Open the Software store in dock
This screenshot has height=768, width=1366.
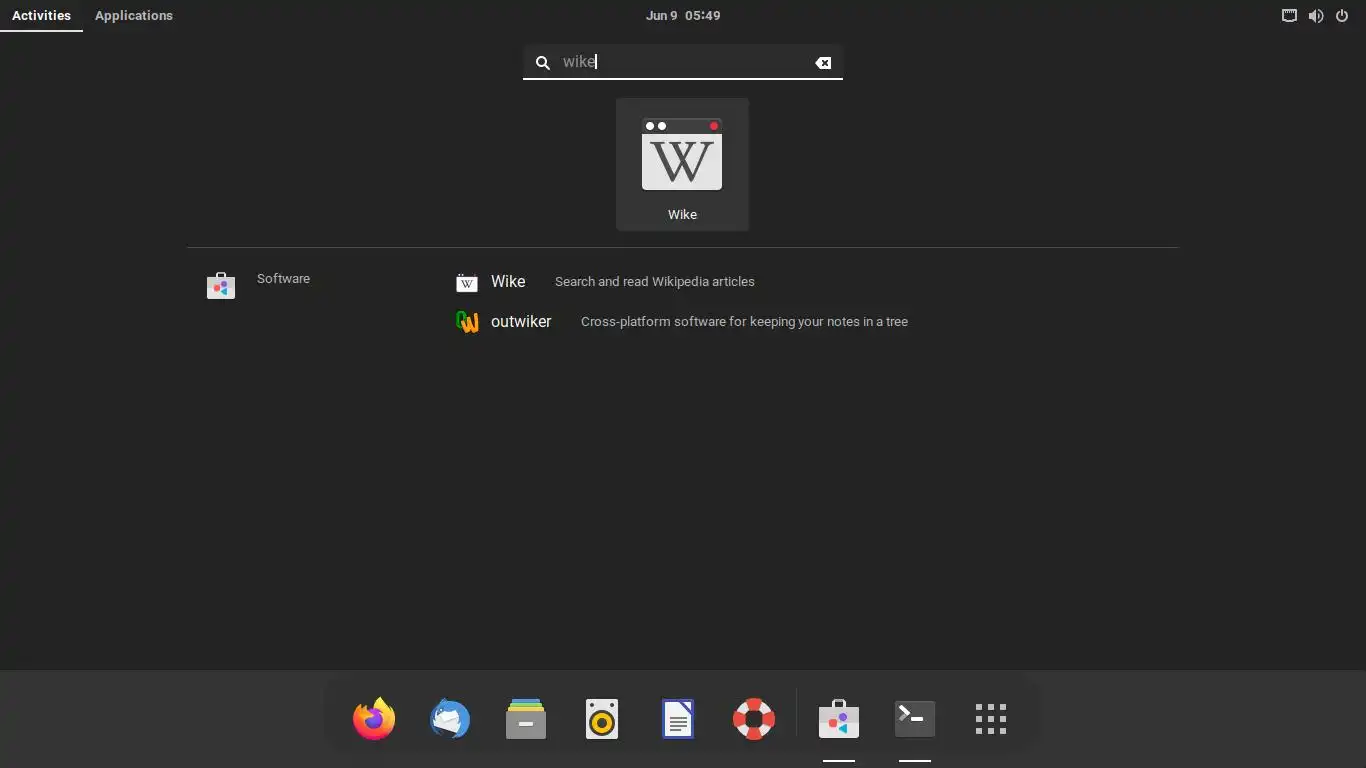point(839,719)
